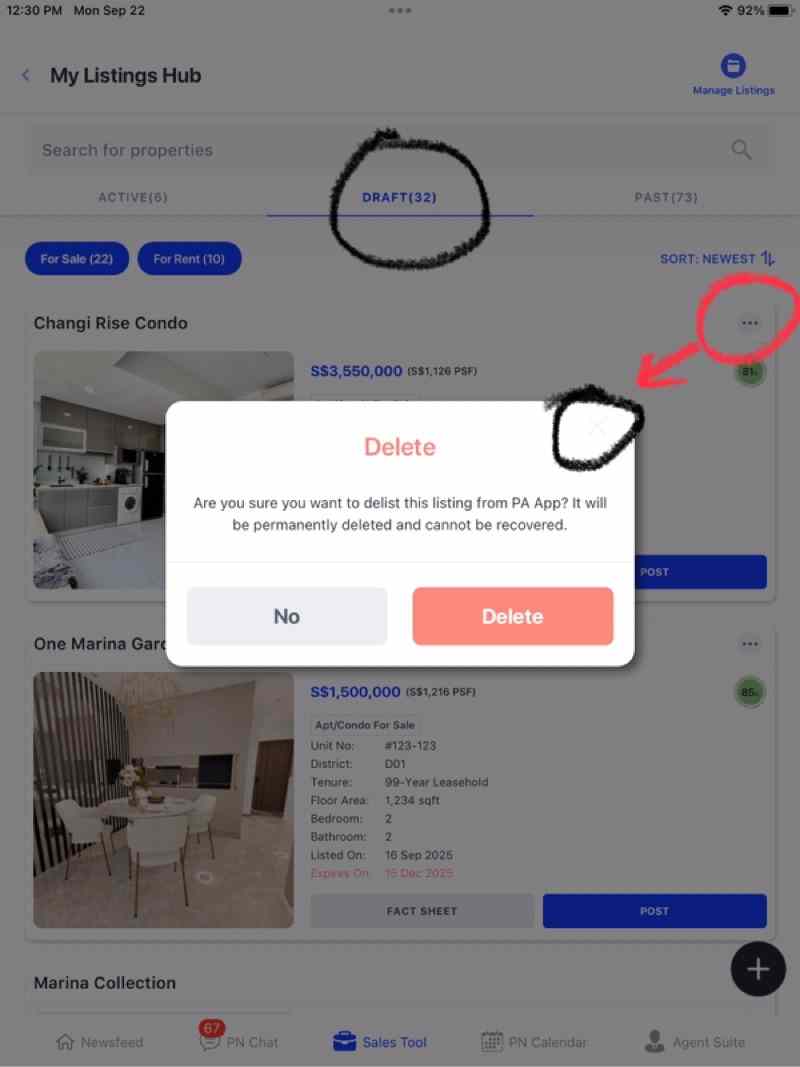Switch to the ACTIVE(6) tab

click(x=133, y=197)
